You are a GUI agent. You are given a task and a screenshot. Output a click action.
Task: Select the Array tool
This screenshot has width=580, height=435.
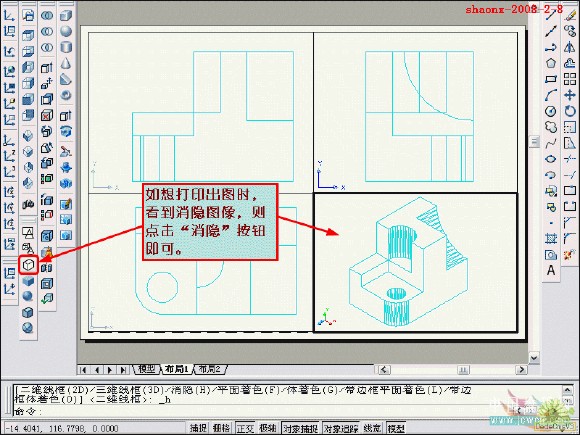pyautogui.click(x=570, y=79)
